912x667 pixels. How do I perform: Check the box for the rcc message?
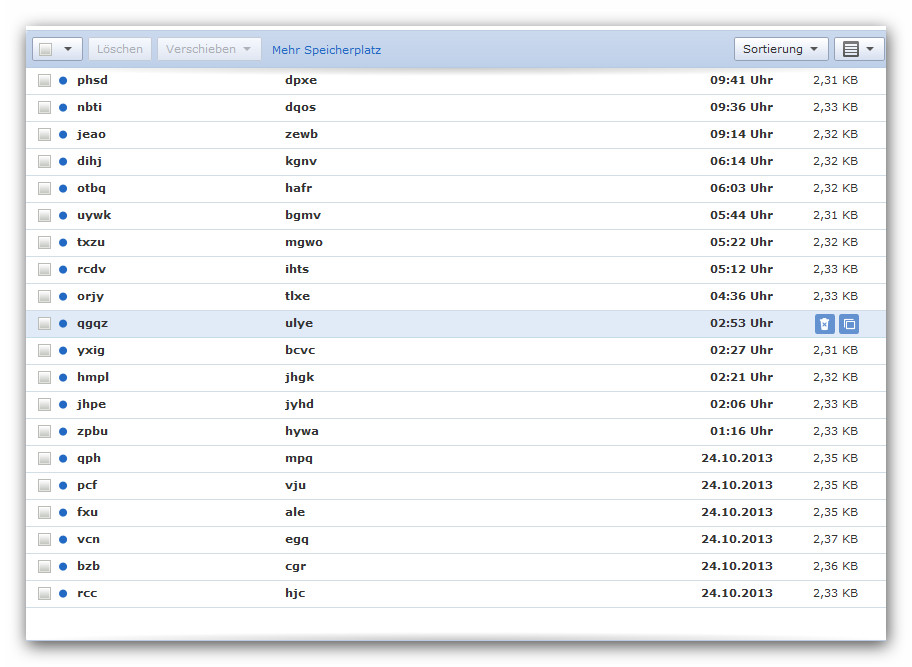pos(44,593)
